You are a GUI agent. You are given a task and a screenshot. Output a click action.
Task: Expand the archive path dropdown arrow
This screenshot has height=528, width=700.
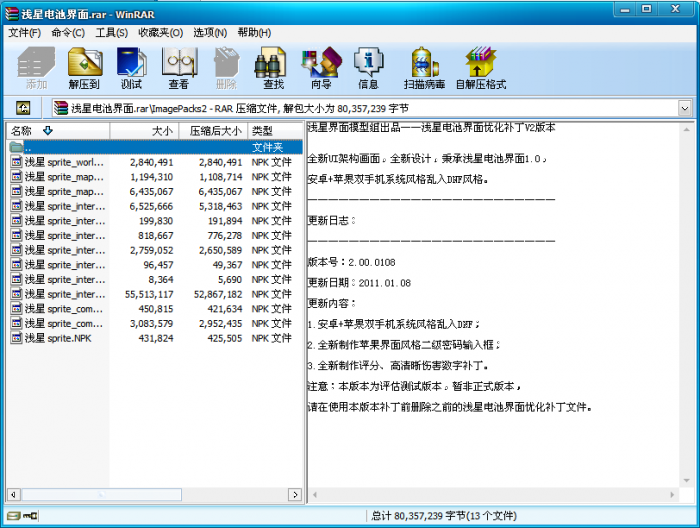684,108
